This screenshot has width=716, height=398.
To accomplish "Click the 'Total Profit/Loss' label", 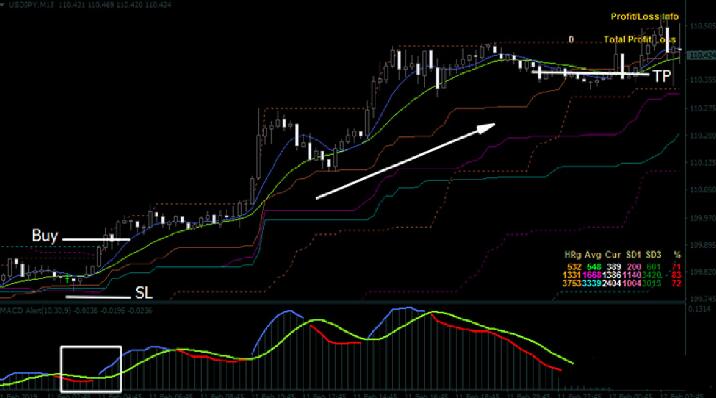I will (640, 40).
